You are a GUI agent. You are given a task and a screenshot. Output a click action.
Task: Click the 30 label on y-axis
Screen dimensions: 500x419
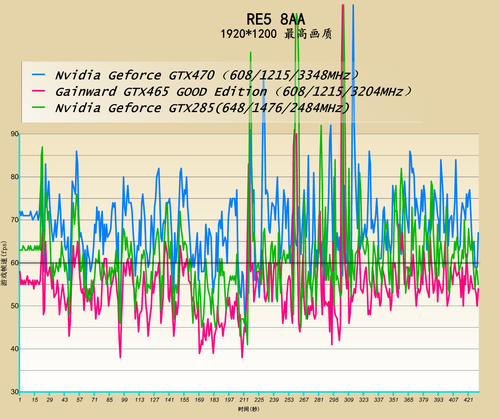click(14, 392)
